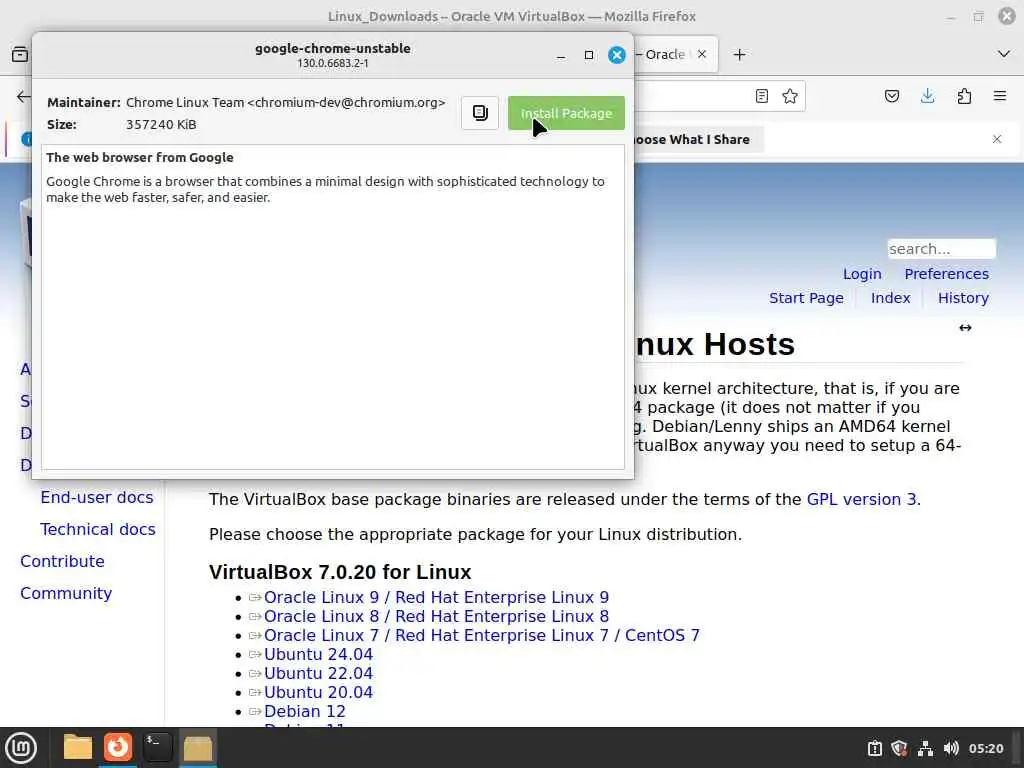Download Oracle Linux 7 / CentOS 7 package
Image resolution: width=1024 pixels, height=768 pixels.
click(481, 635)
